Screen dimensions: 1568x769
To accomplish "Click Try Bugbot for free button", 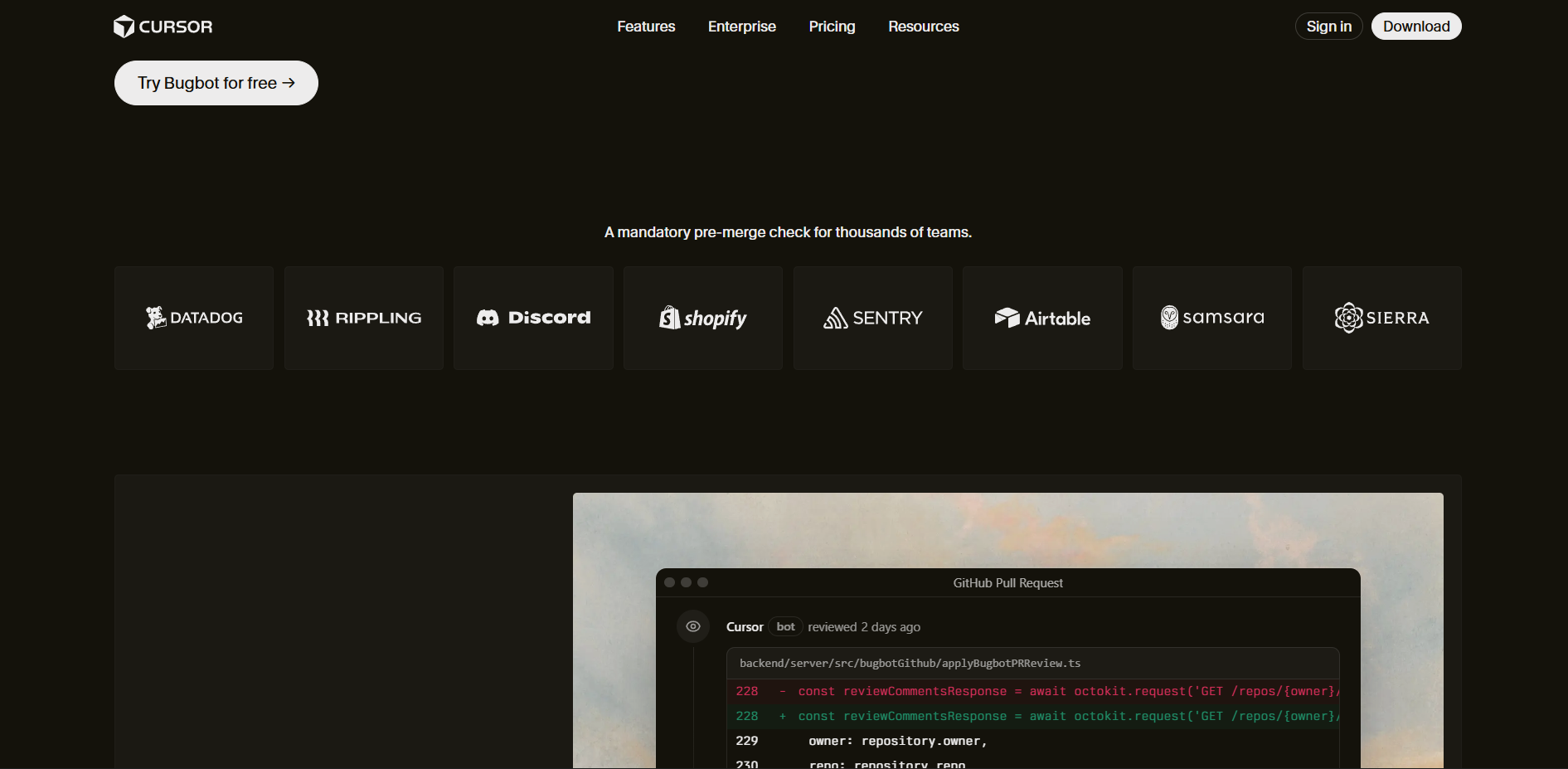I will pyautogui.click(x=216, y=83).
